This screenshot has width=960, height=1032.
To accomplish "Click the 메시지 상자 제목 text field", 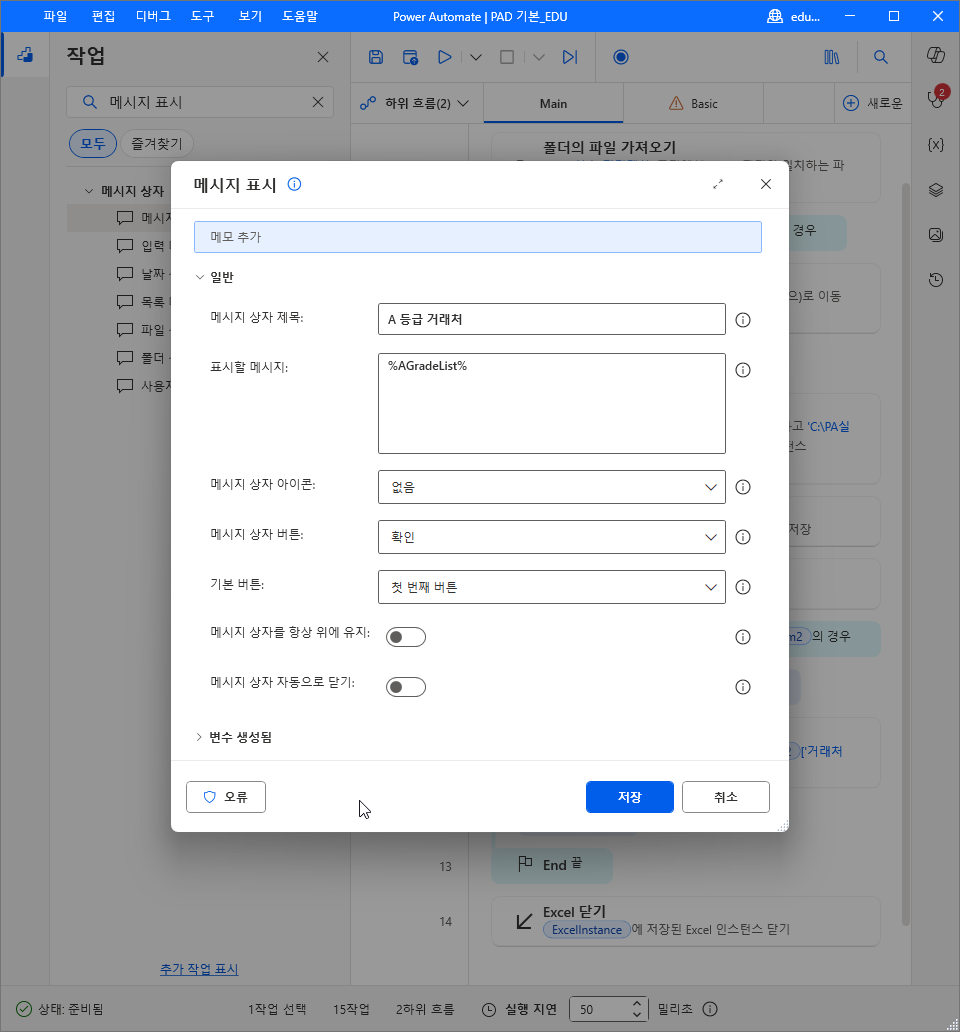I will (551, 319).
